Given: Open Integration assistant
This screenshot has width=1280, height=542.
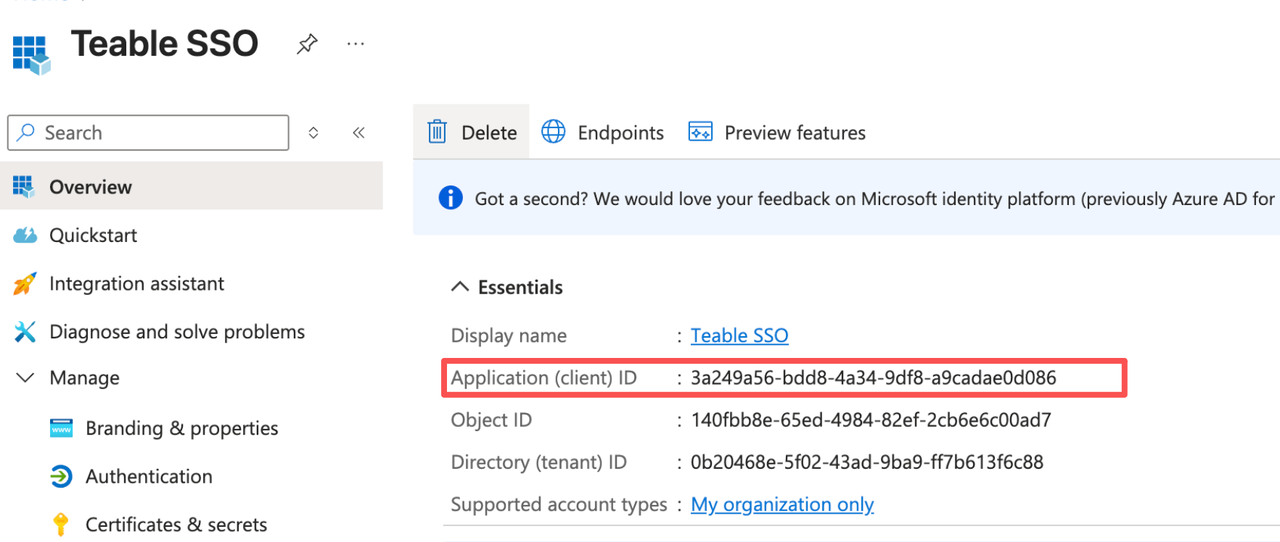Looking at the screenshot, I should coord(137,284).
